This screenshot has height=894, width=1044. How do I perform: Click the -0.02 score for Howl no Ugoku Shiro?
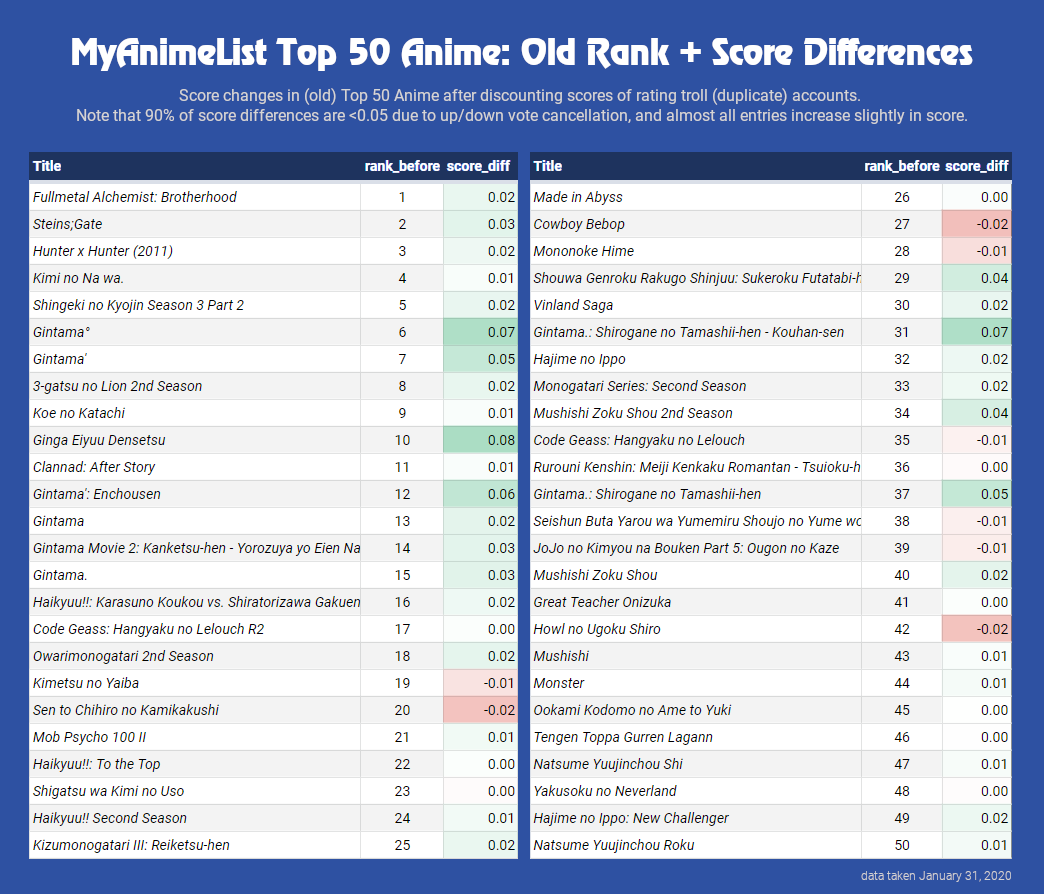pos(977,629)
